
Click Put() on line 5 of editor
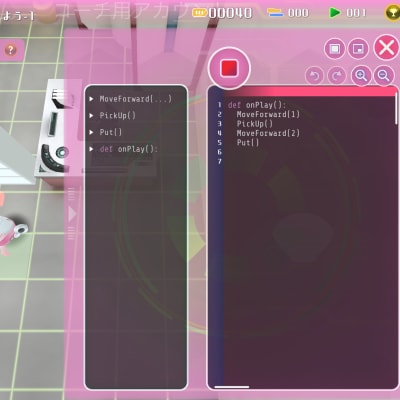pos(248,142)
